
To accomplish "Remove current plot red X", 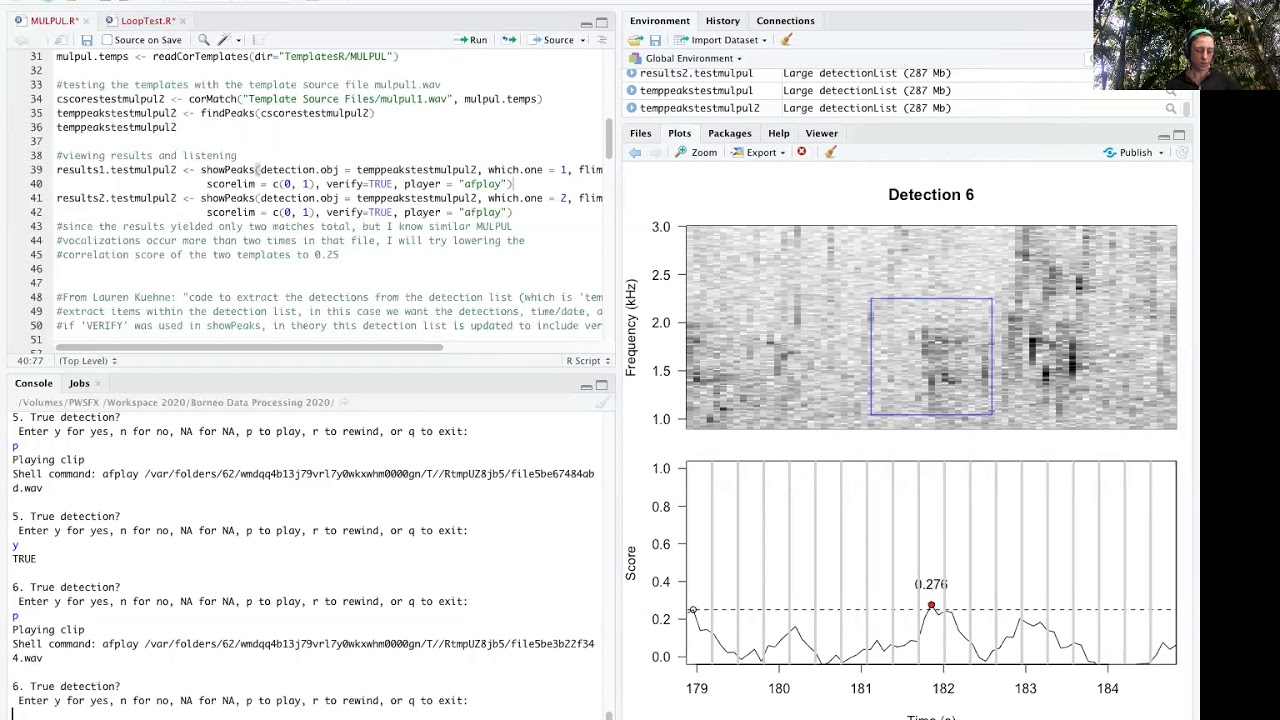I will 801,152.
